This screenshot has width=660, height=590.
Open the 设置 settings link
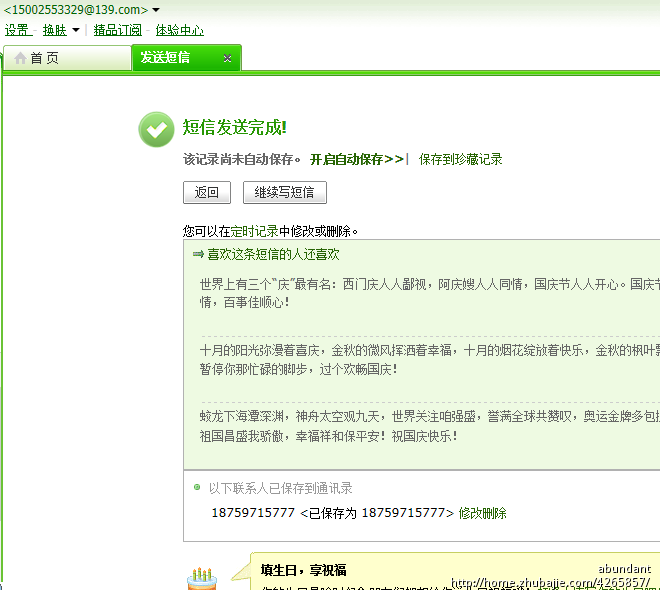coord(18,30)
